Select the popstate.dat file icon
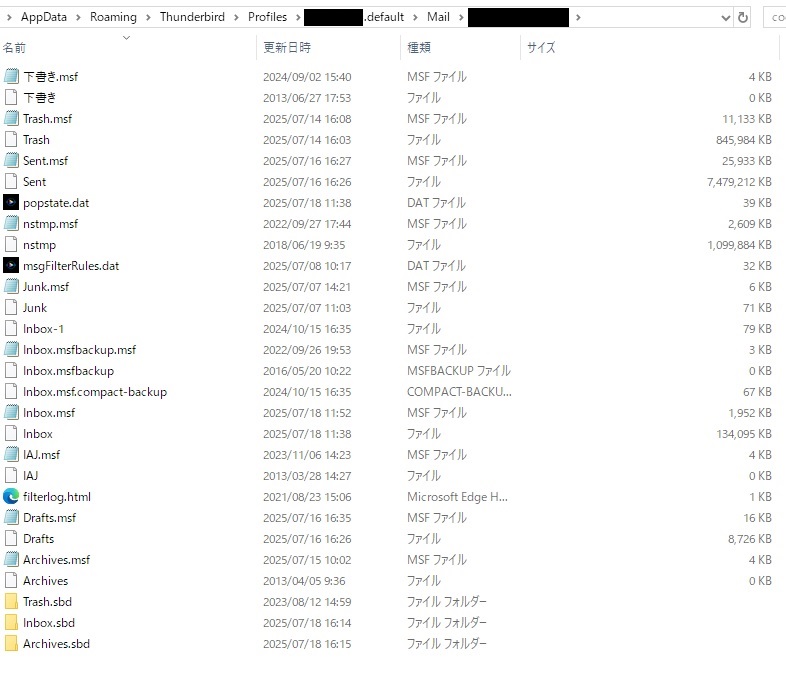The width and height of the screenshot is (786, 673). coord(11,202)
